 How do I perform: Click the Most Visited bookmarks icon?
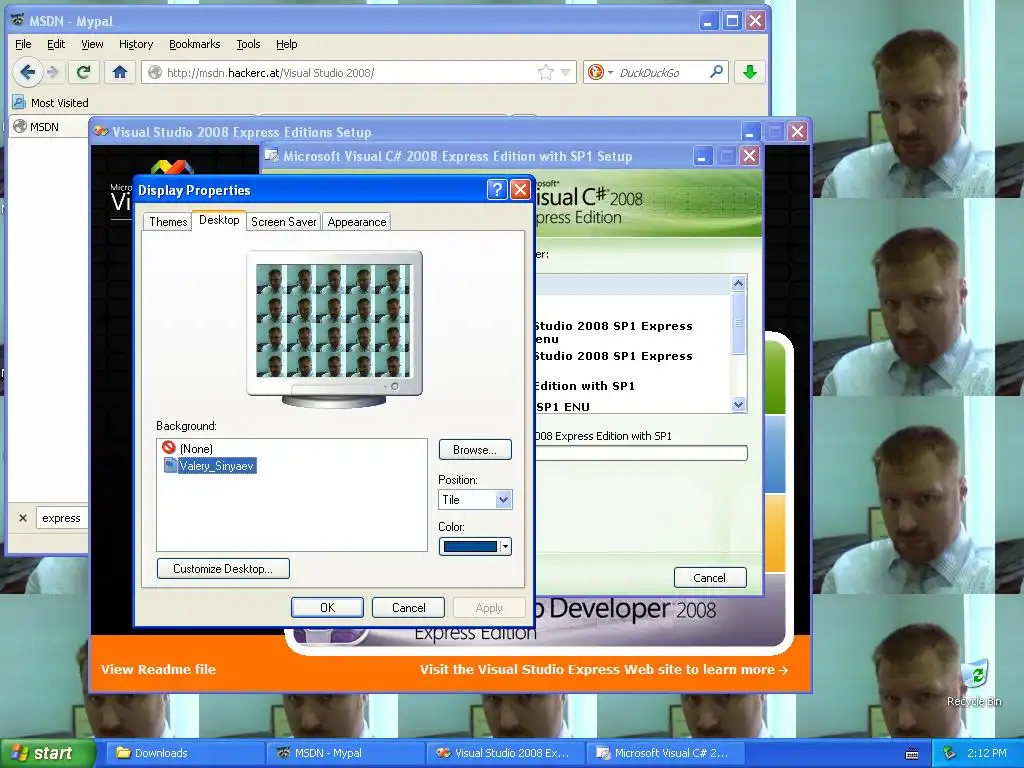(x=19, y=103)
